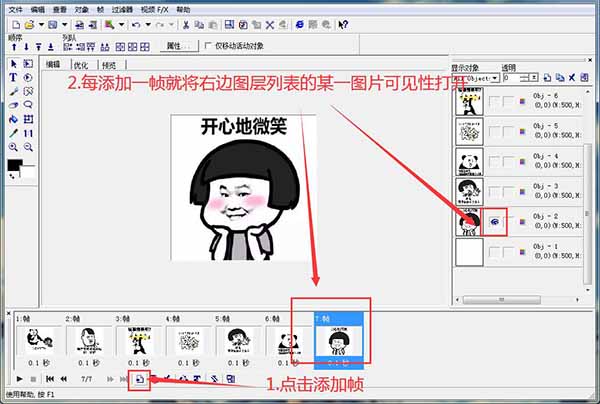Viewport: 600px width, 404px height.
Task: Go to the first frame
Action: pyautogui.click(x=50, y=379)
